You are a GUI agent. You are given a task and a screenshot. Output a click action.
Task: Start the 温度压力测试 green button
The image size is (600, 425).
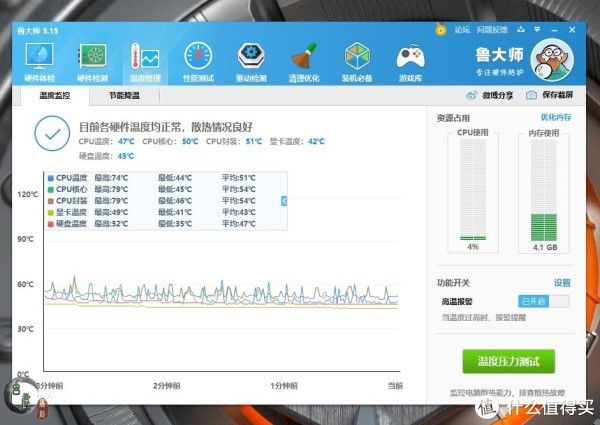point(508,361)
